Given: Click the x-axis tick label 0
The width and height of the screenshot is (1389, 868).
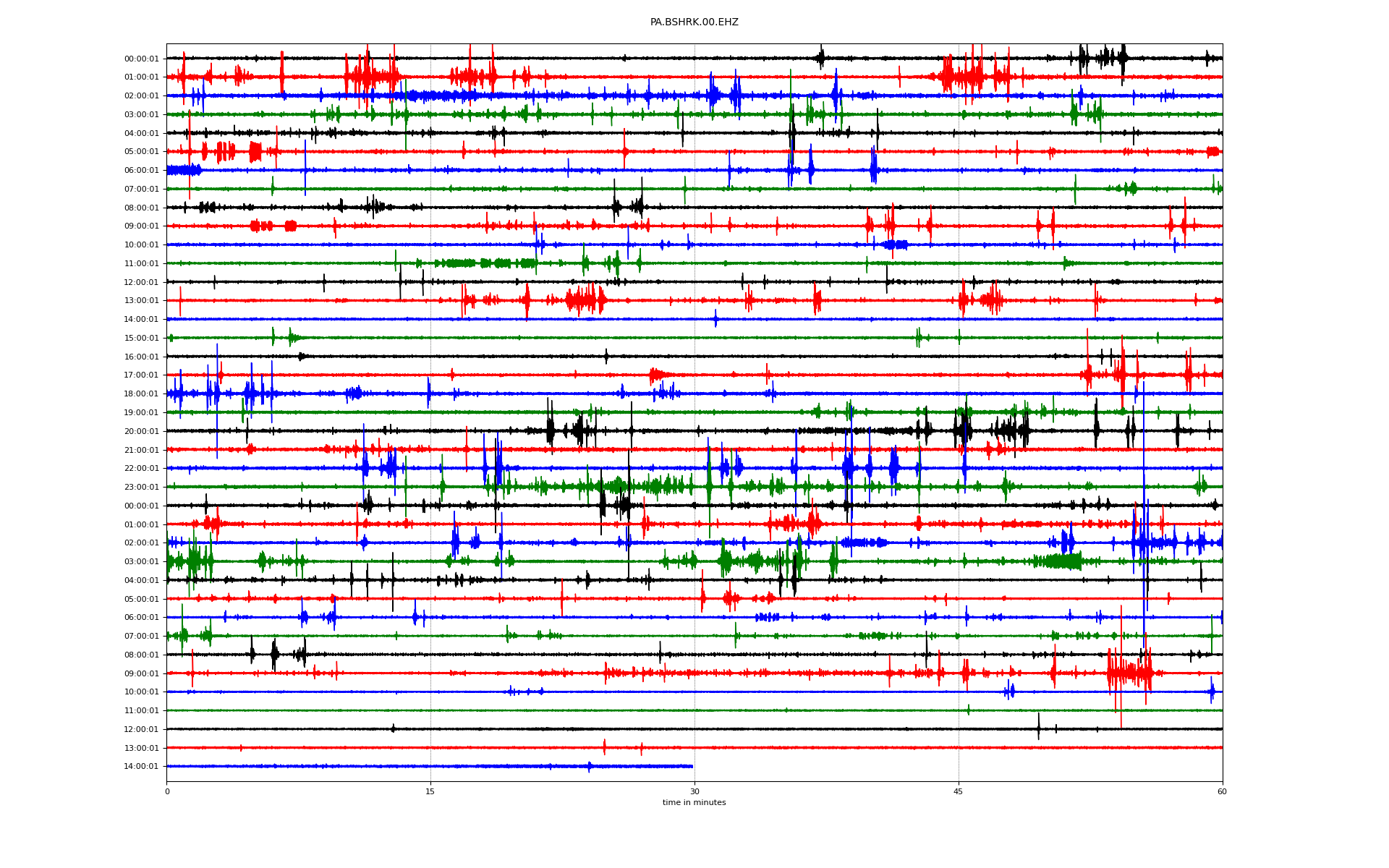Looking at the screenshot, I should click(167, 791).
